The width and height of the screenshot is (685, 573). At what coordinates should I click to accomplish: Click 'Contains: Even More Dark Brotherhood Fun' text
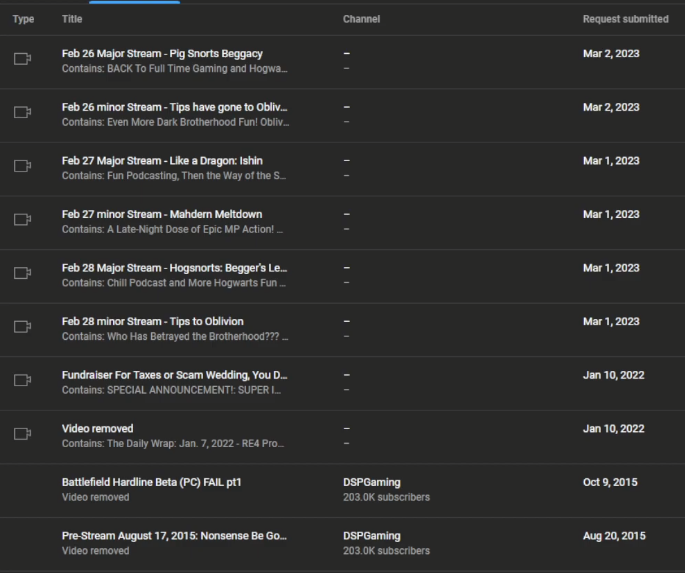pos(175,122)
